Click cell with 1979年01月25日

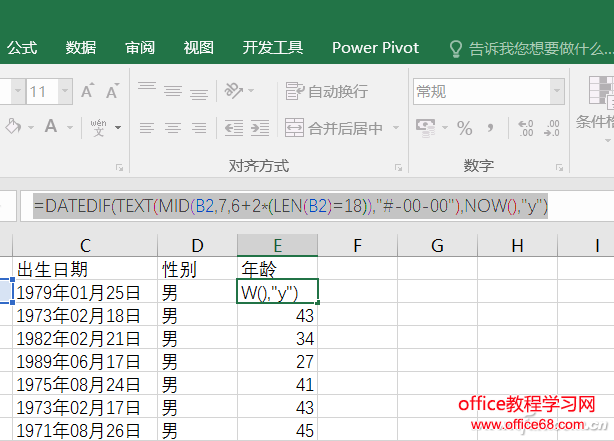tap(85, 291)
